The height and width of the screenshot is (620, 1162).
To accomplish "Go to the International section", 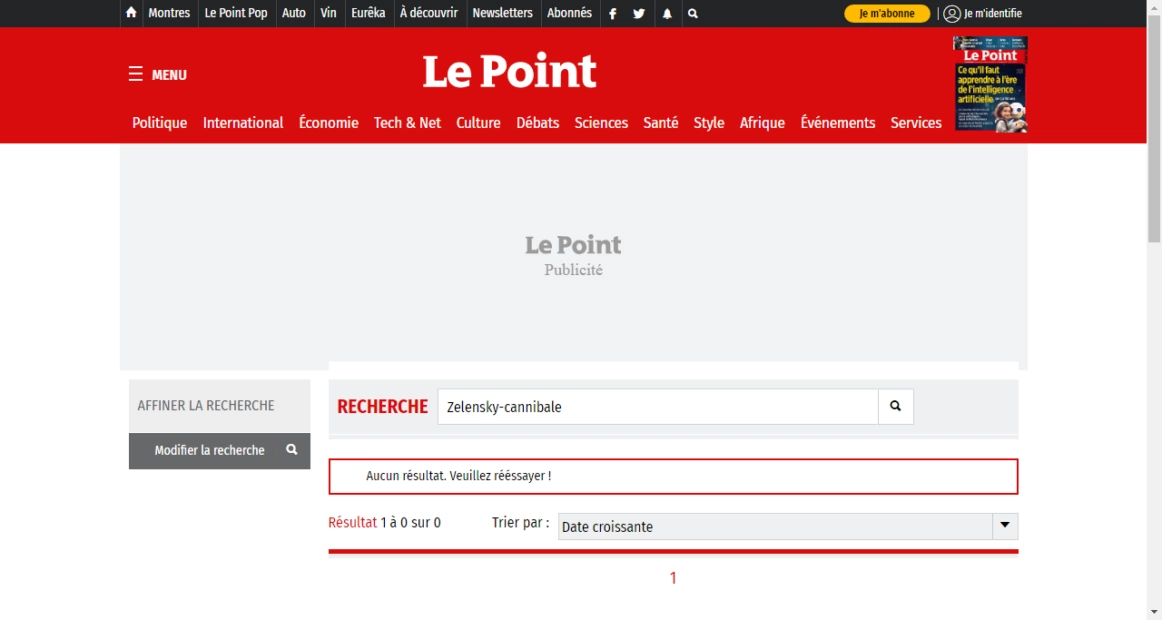I will point(243,123).
